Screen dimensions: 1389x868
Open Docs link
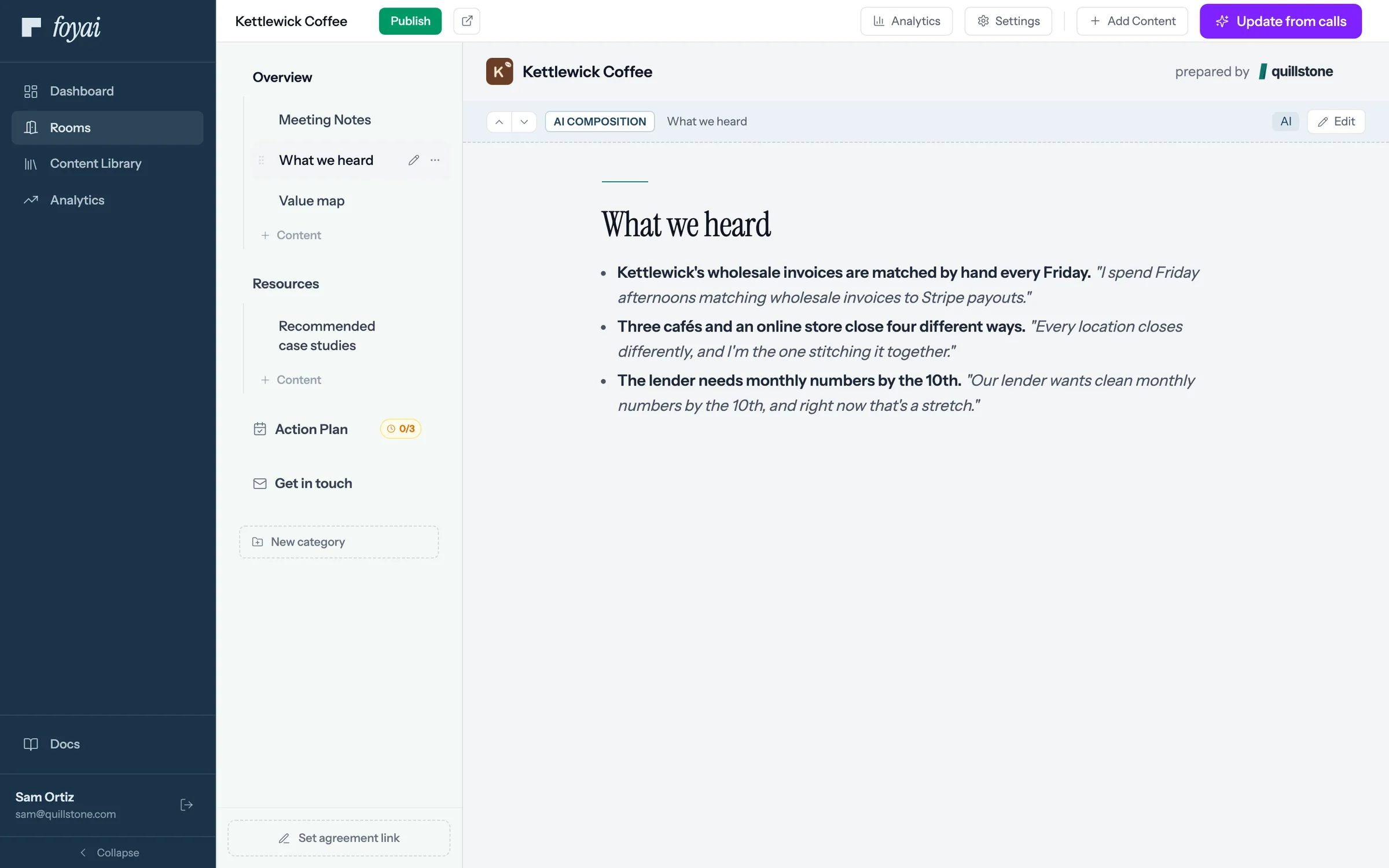pos(108,744)
